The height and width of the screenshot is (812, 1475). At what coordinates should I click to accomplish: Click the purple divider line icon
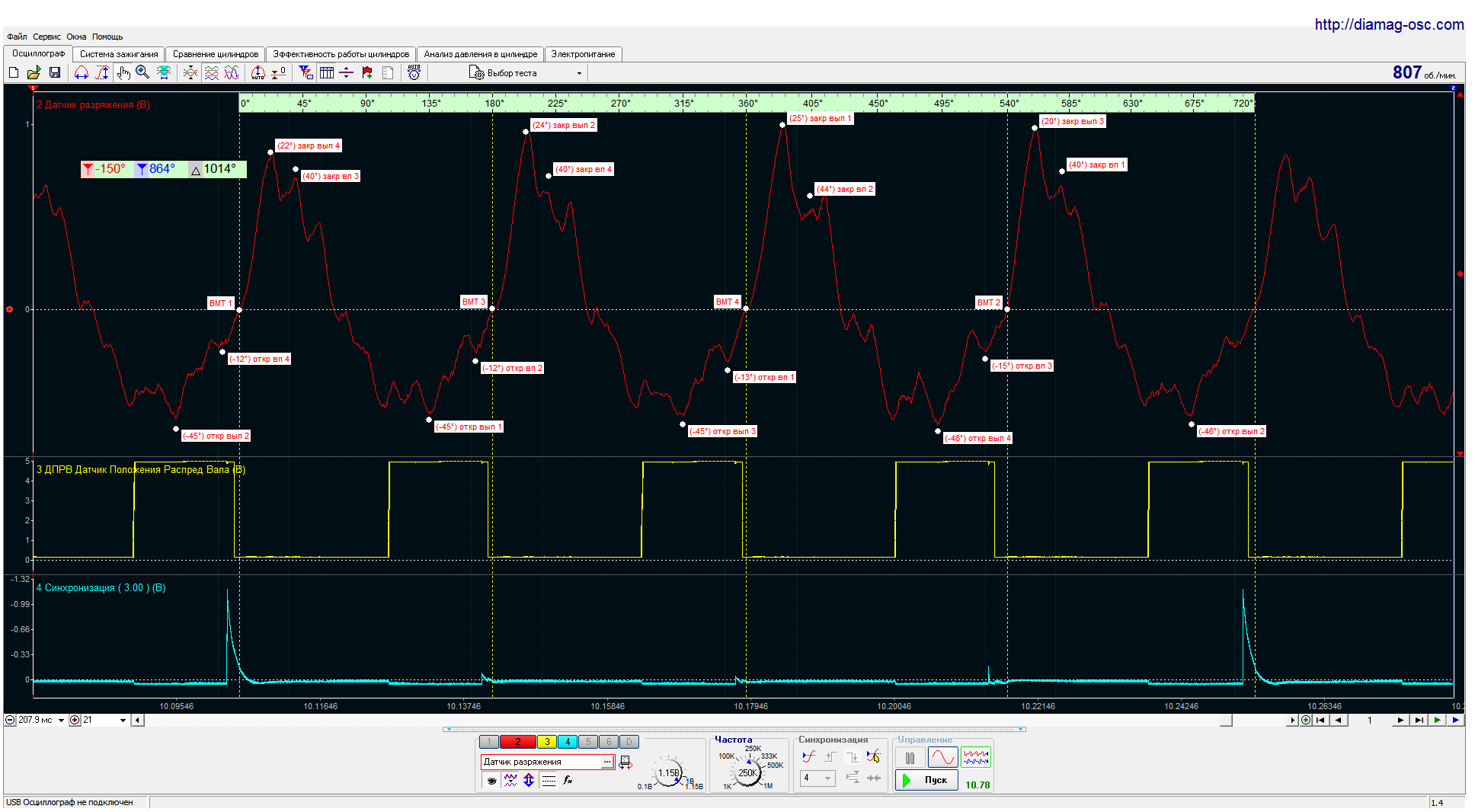[347, 72]
